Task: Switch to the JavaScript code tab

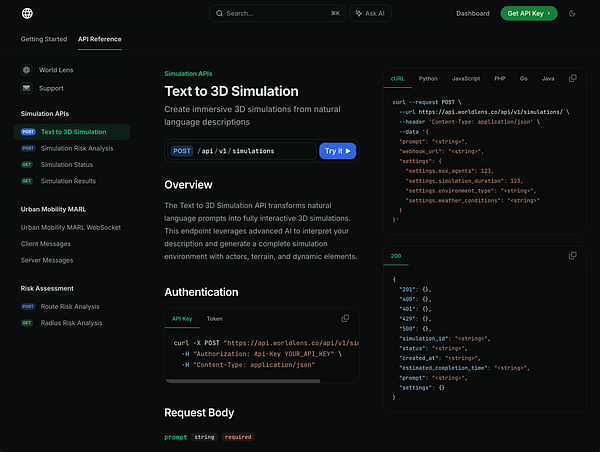Action: pos(466,78)
